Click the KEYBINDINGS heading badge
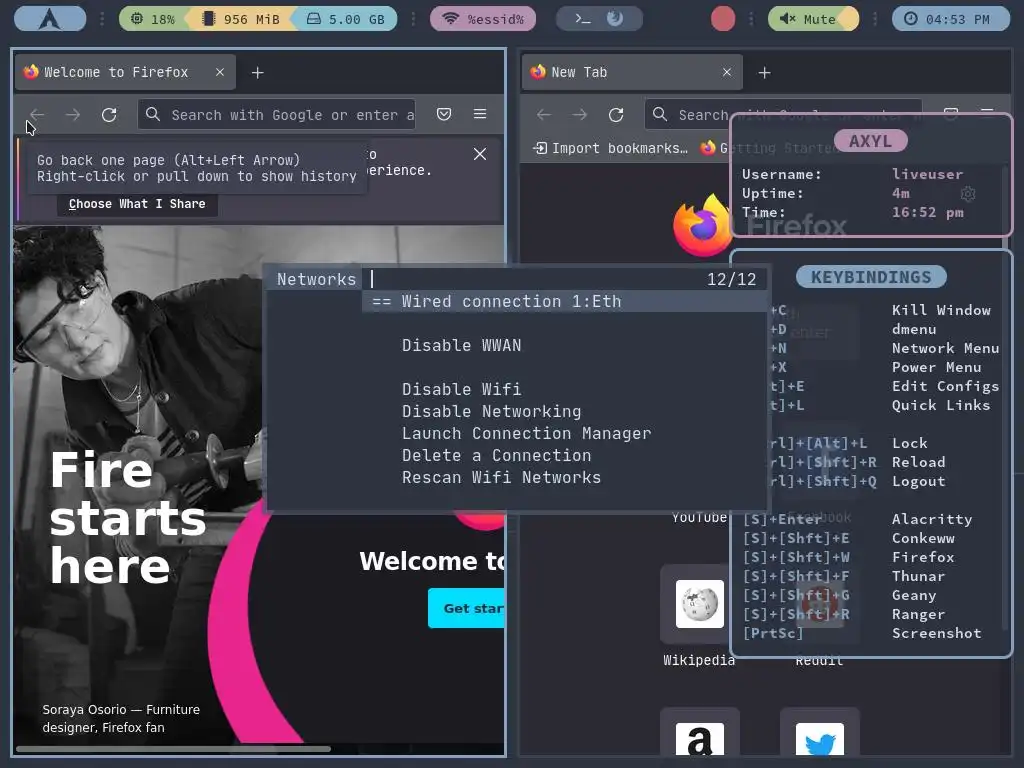Viewport: 1024px width, 768px height. click(x=871, y=277)
